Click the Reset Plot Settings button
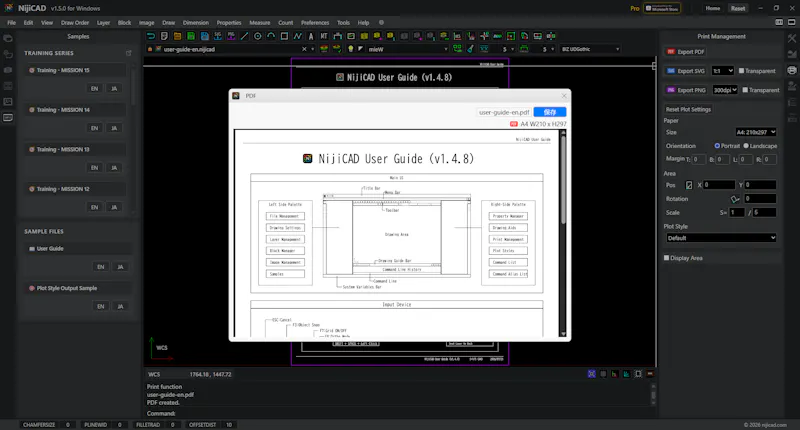The width and height of the screenshot is (800, 430). point(688,110)
